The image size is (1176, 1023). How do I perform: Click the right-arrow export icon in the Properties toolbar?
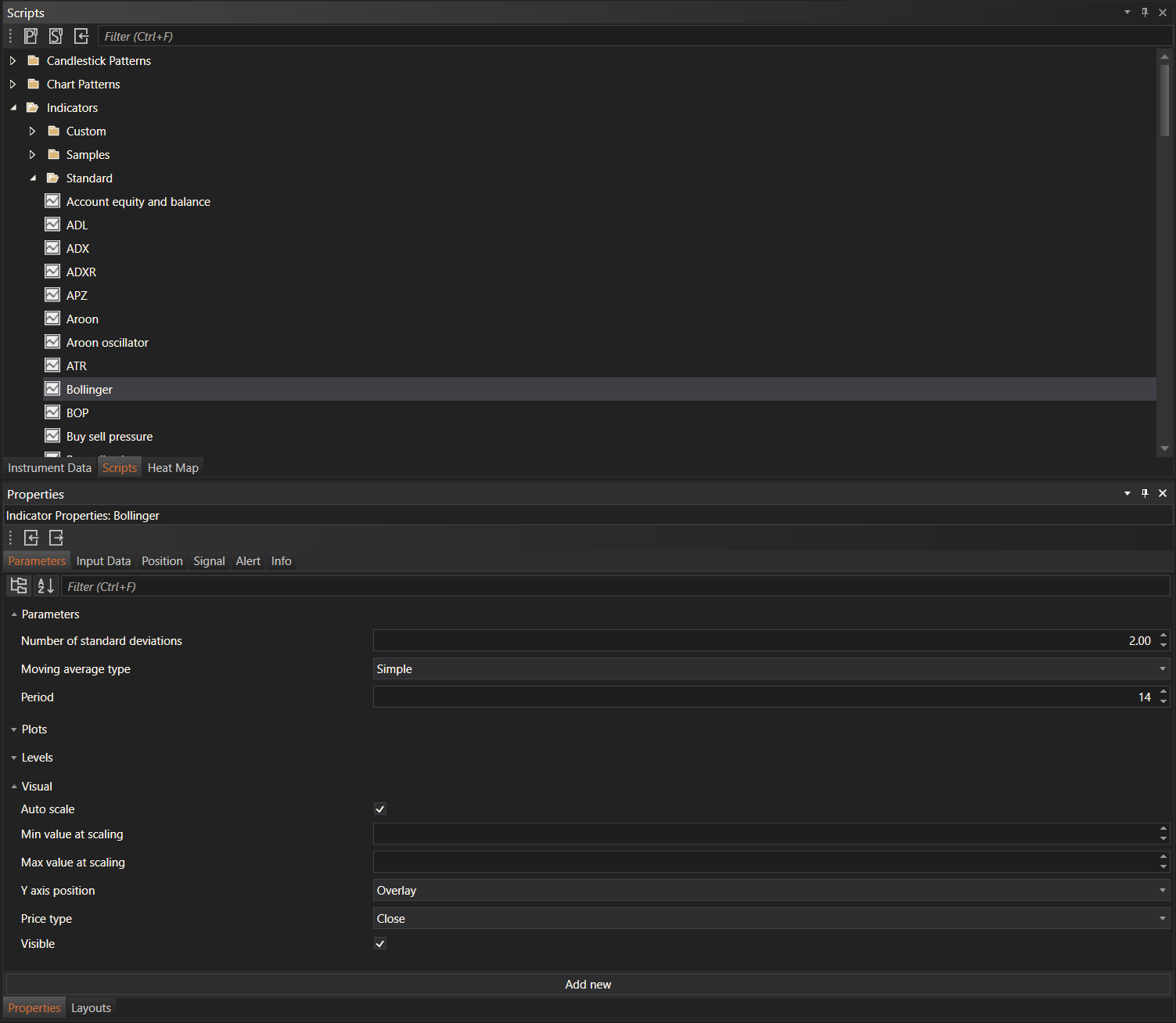click(56, 538)
